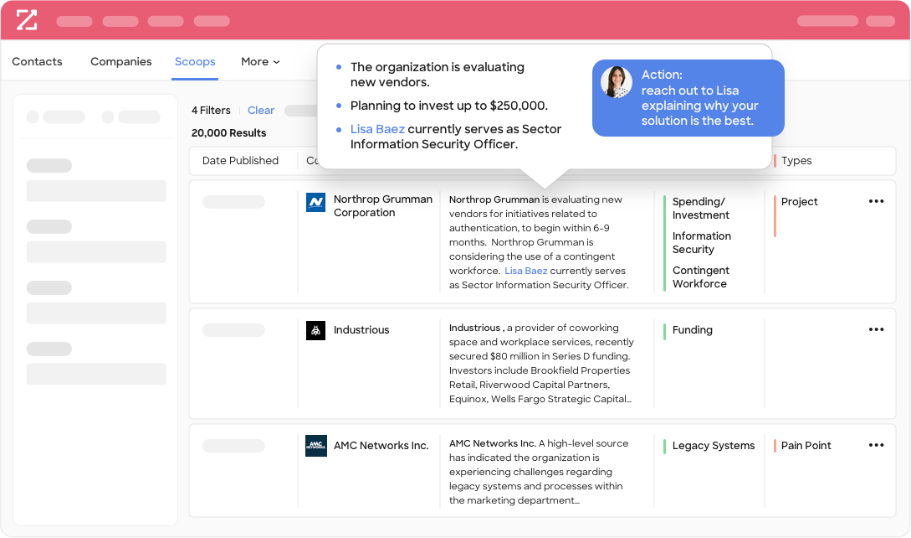Select the Legacy Systems topic
This screenshot has width=911, height=538.
coord(713,446)
